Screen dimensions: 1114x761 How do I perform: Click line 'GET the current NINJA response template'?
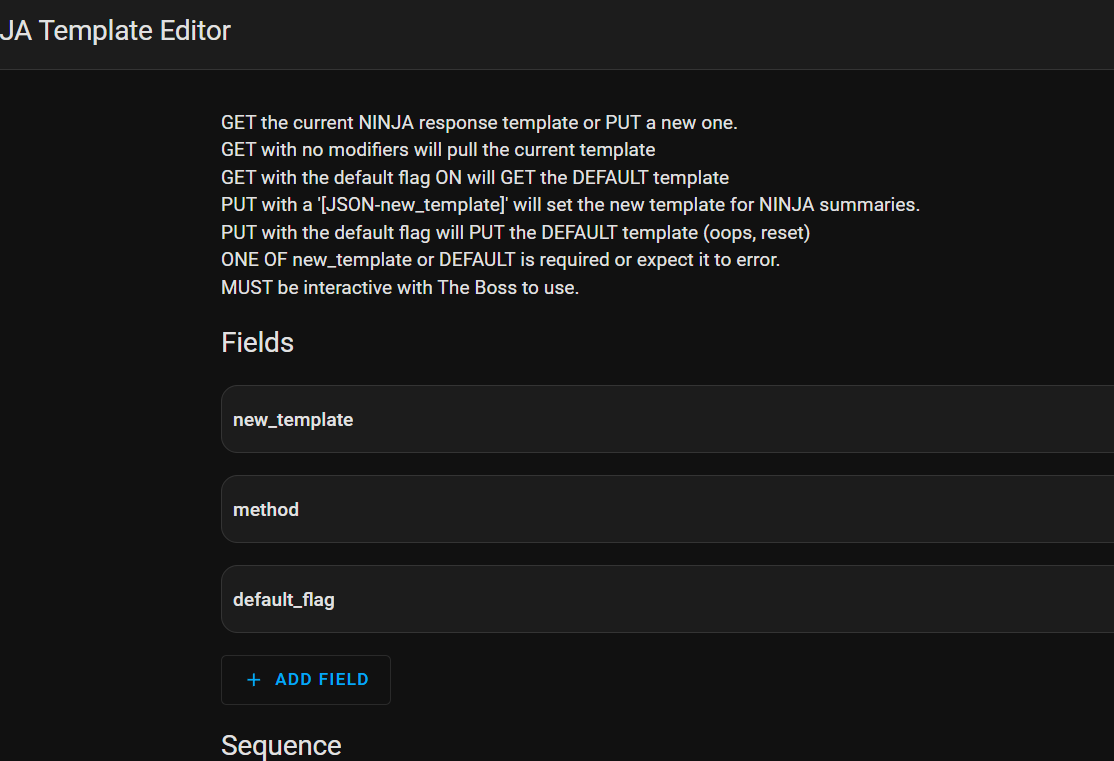pyautogui.click(x=400, y=123)
